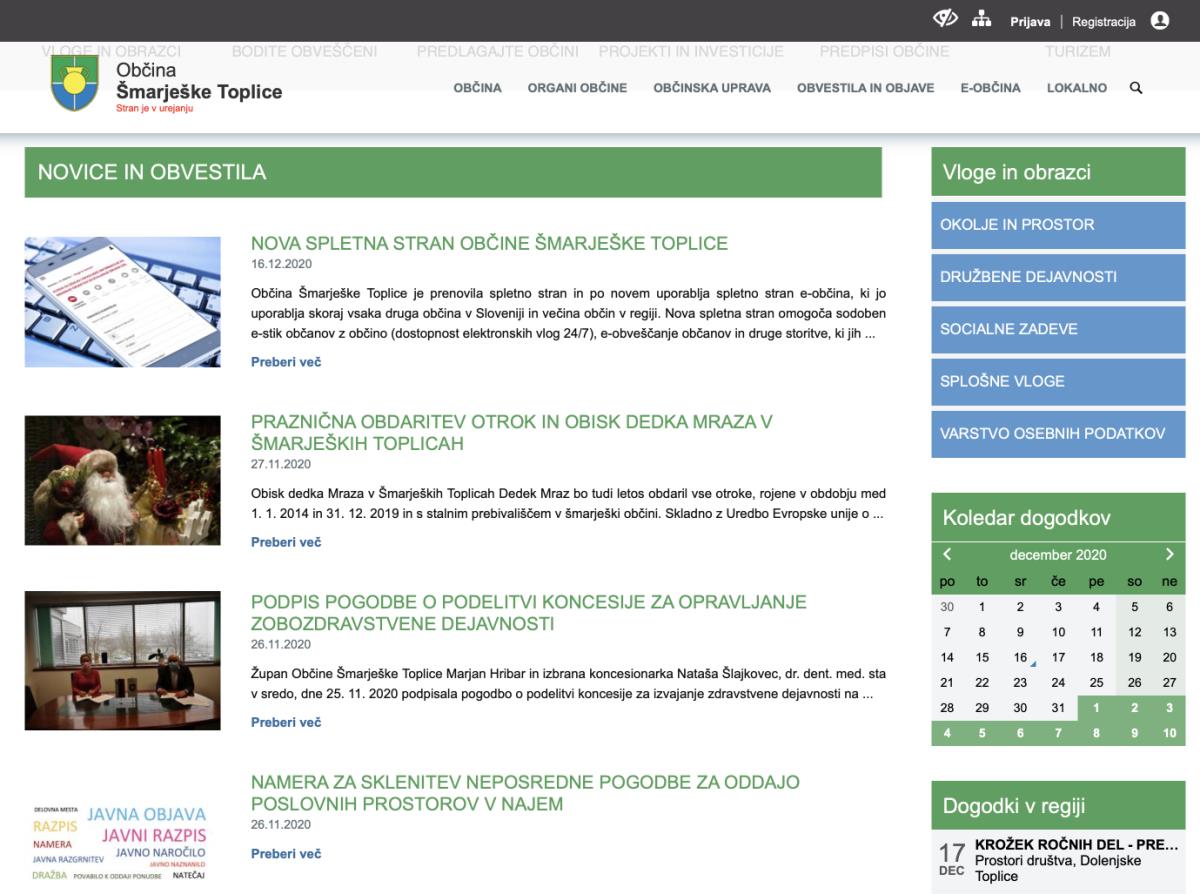Viewport: 1200px width, 894px height.
Task: Click date 16.12.2020 under first article
Action: click(x=281, y=264)
